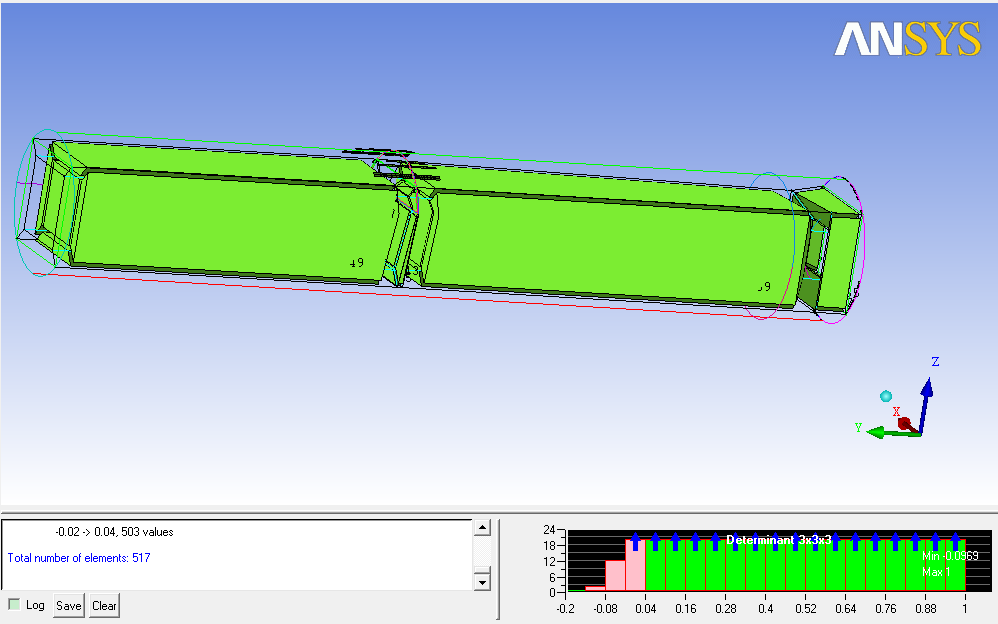Select the tallest pink histogram bar before 0.04

[635, 565]
